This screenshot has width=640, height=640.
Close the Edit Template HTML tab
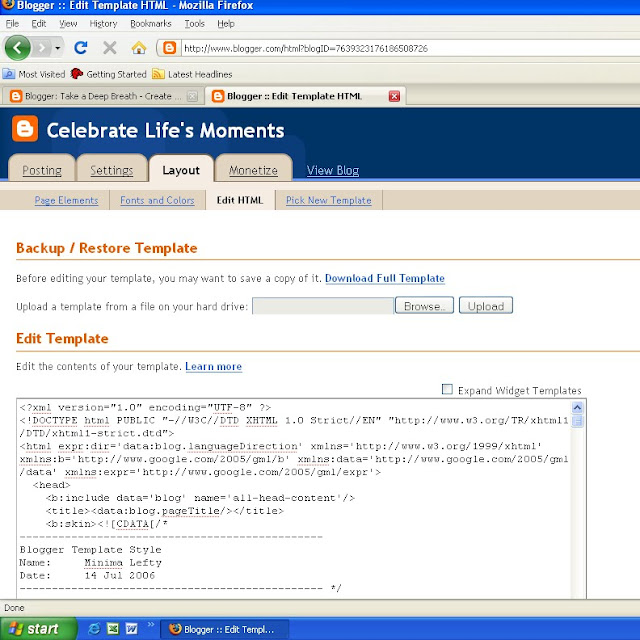point(394,96)
